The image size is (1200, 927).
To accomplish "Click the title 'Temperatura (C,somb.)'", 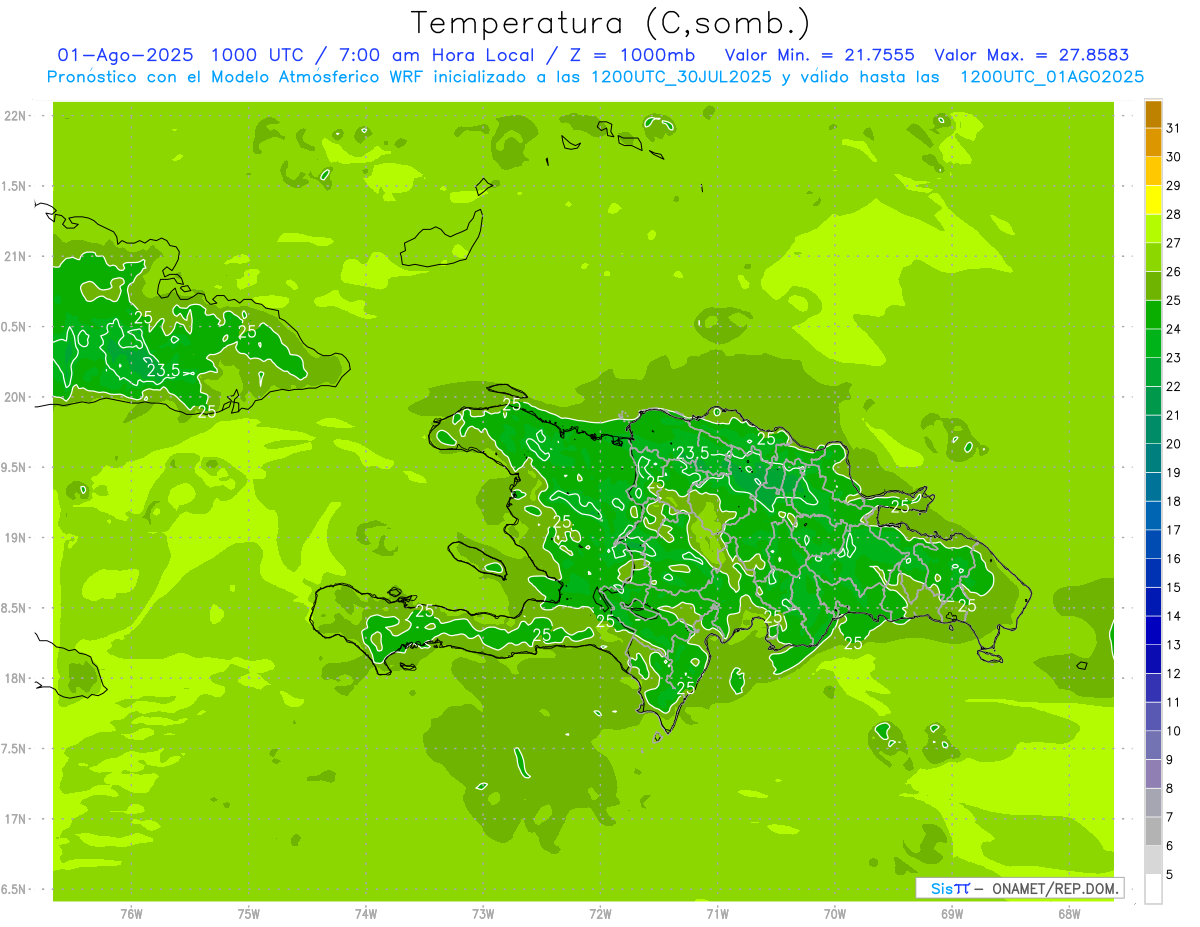I will (x=611, y=24).
